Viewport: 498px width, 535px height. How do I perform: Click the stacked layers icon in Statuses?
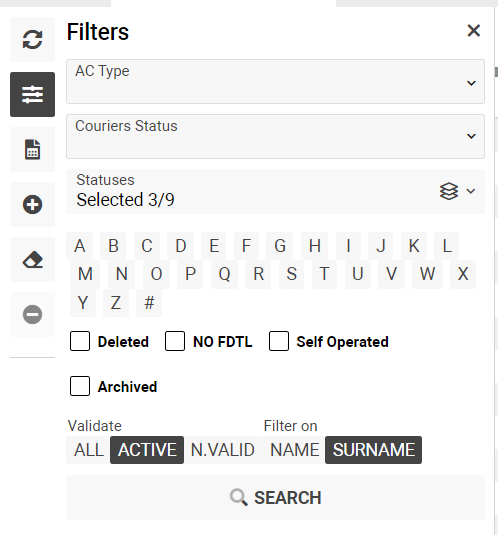pyautogui.click(x=449, y=191)
